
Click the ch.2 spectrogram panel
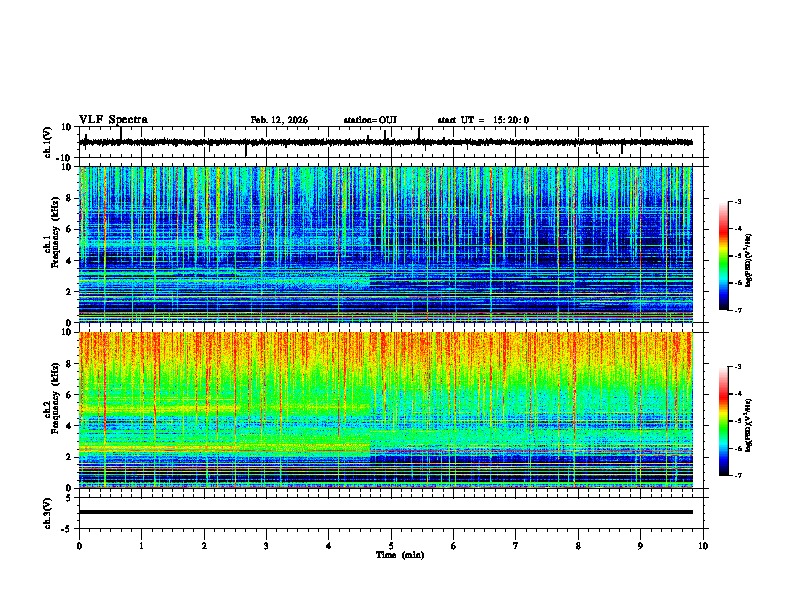pyautogui.click(x=385, y=410)
